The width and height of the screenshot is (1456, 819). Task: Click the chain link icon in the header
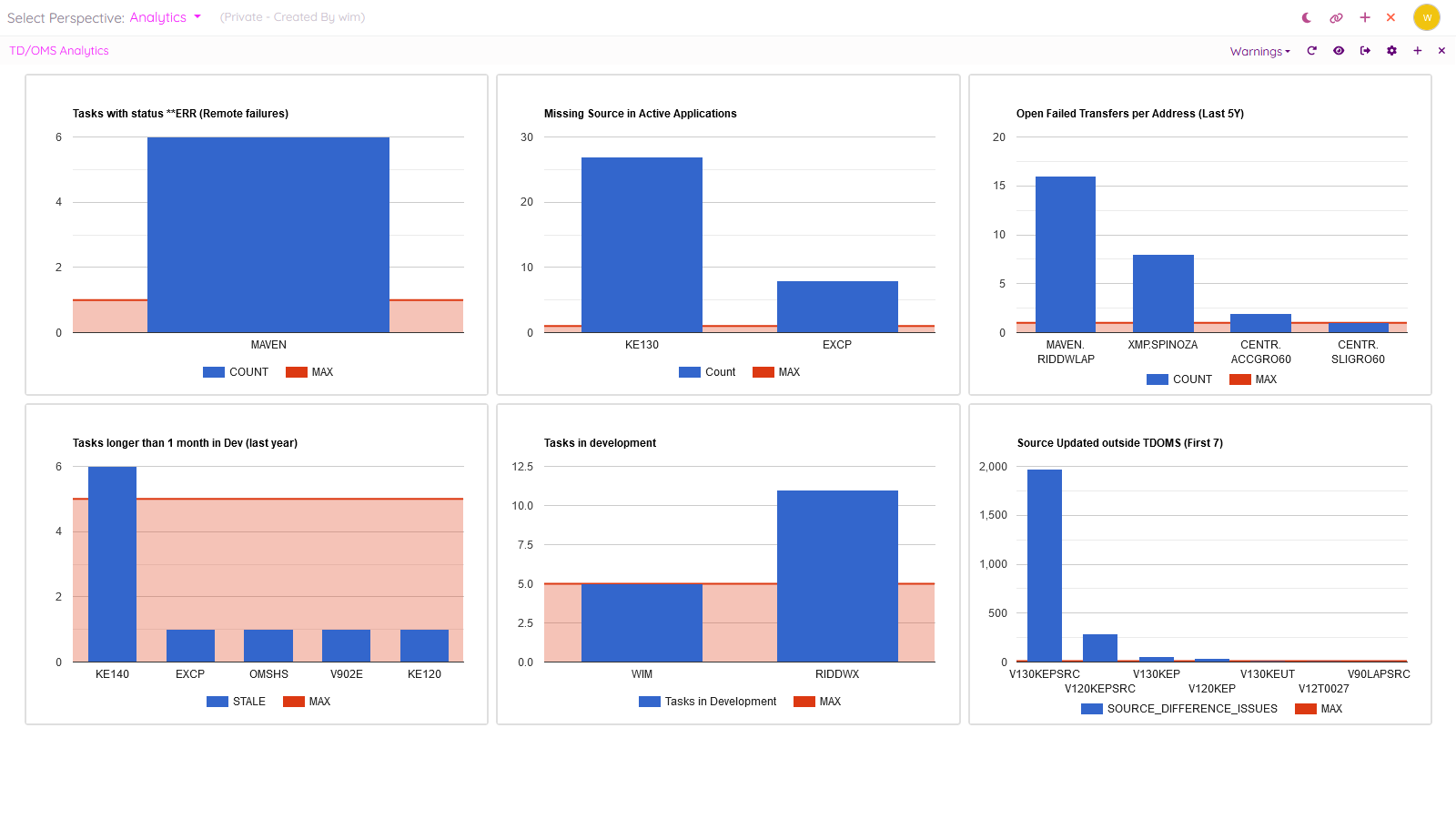(1336, 17)
